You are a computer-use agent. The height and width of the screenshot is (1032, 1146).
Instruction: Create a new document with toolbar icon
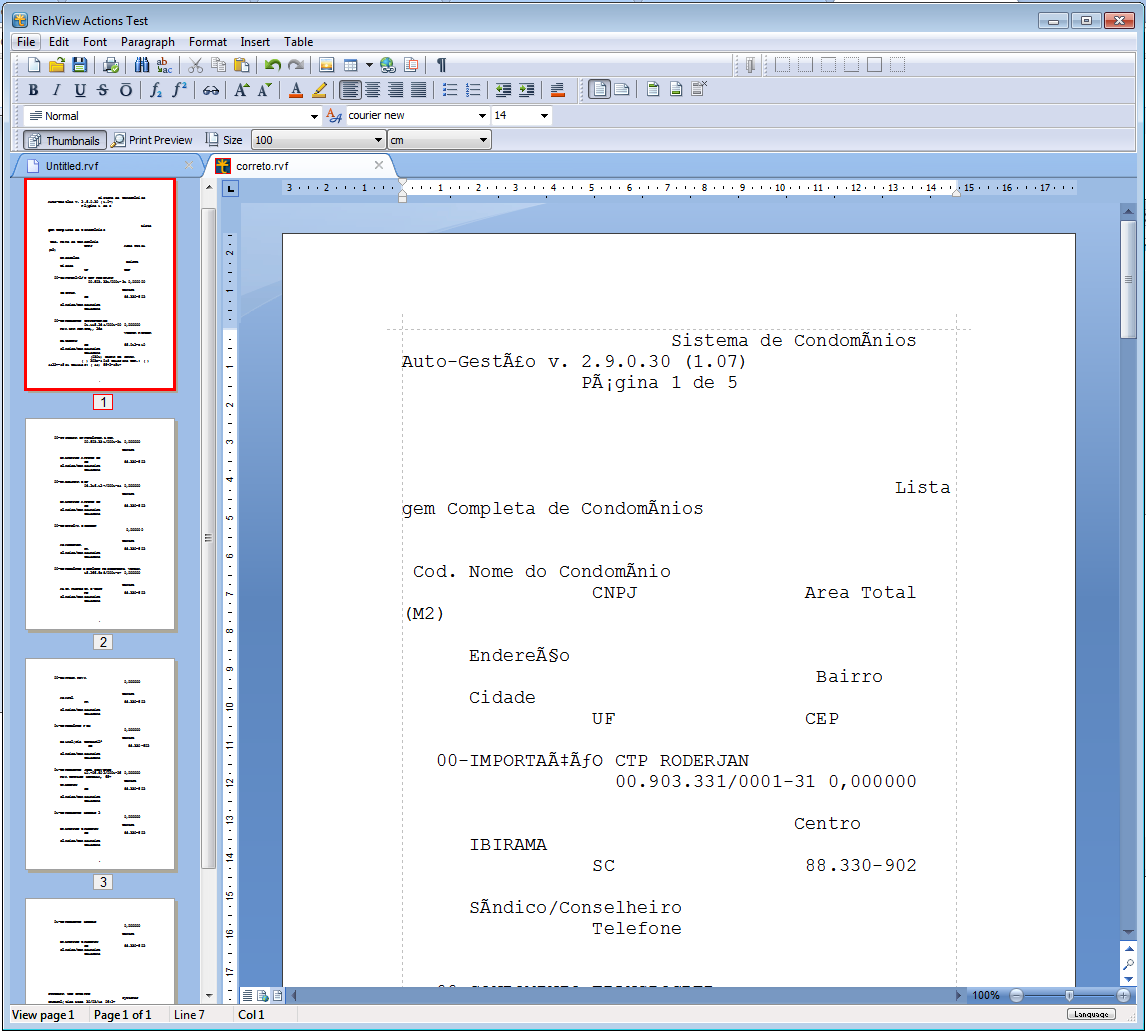pyautogui.click(x=34, y=65)
